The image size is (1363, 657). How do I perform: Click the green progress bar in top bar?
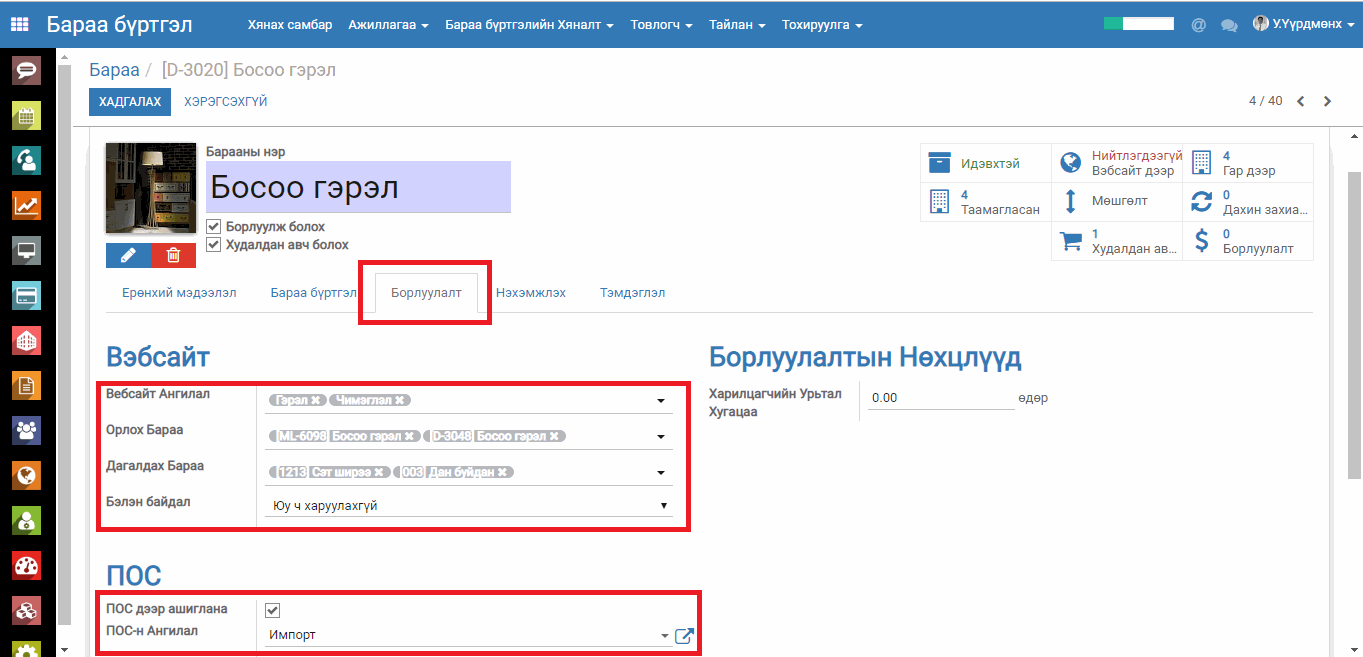1139,24
